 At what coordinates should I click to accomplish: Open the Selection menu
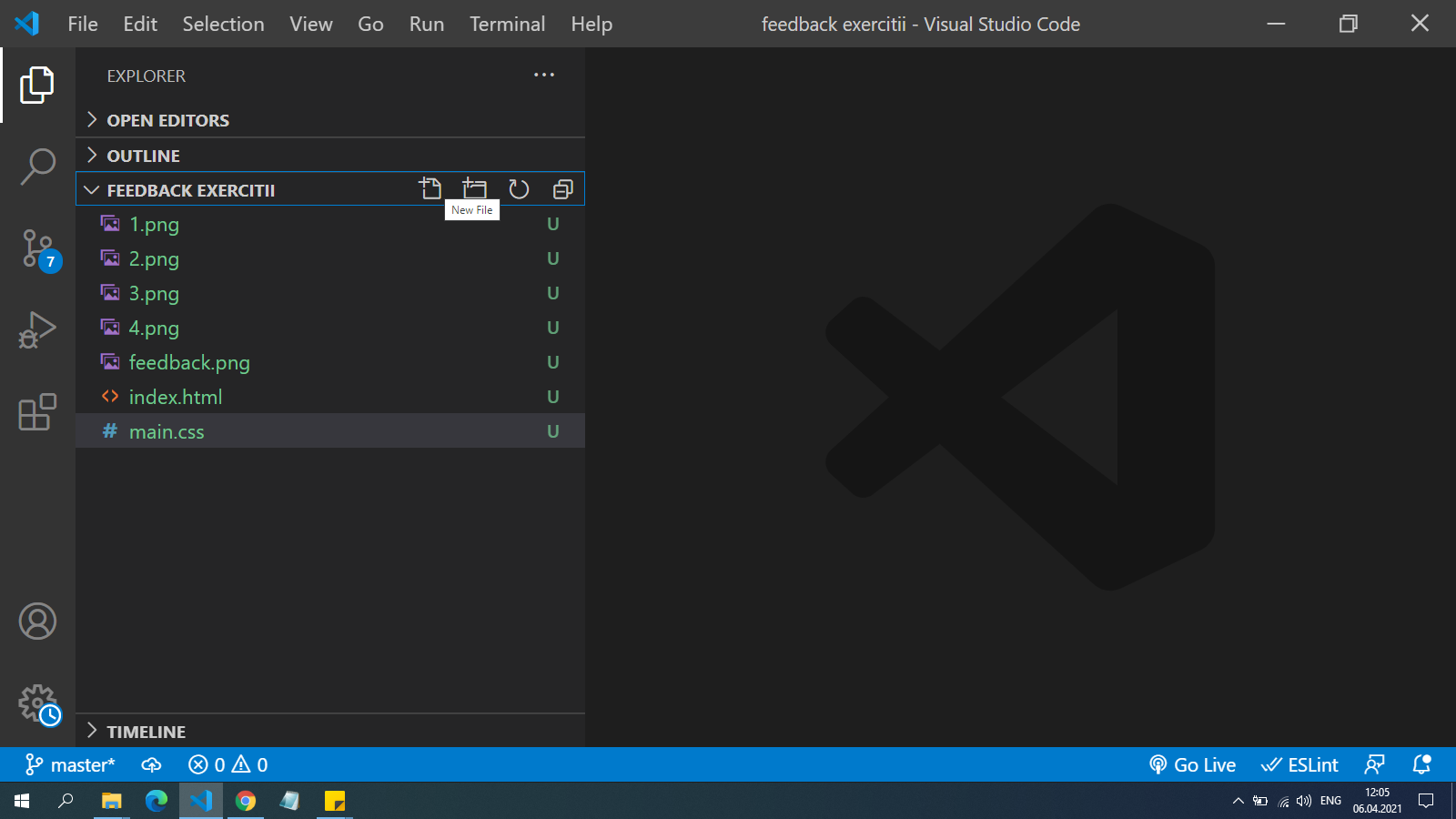coord(223,24)
